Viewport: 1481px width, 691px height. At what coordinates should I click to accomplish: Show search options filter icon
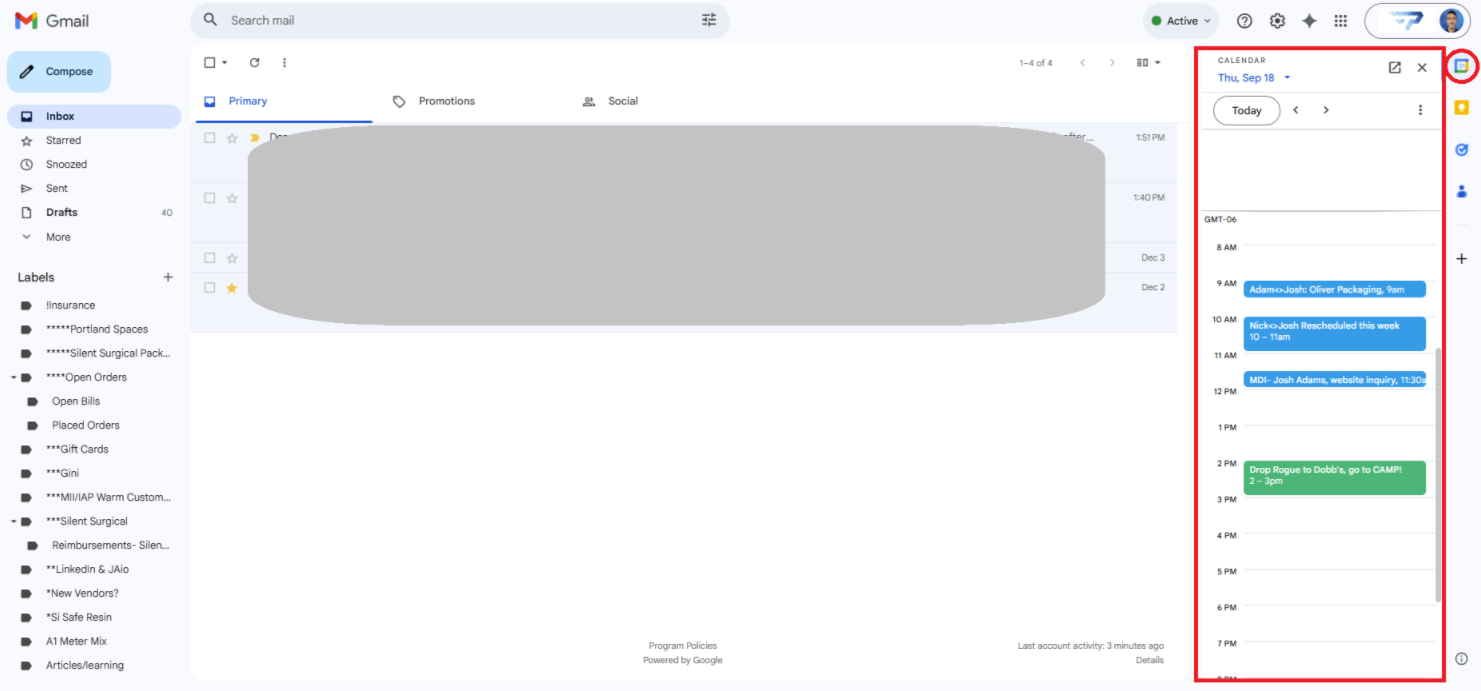click(x=709, y=20)
